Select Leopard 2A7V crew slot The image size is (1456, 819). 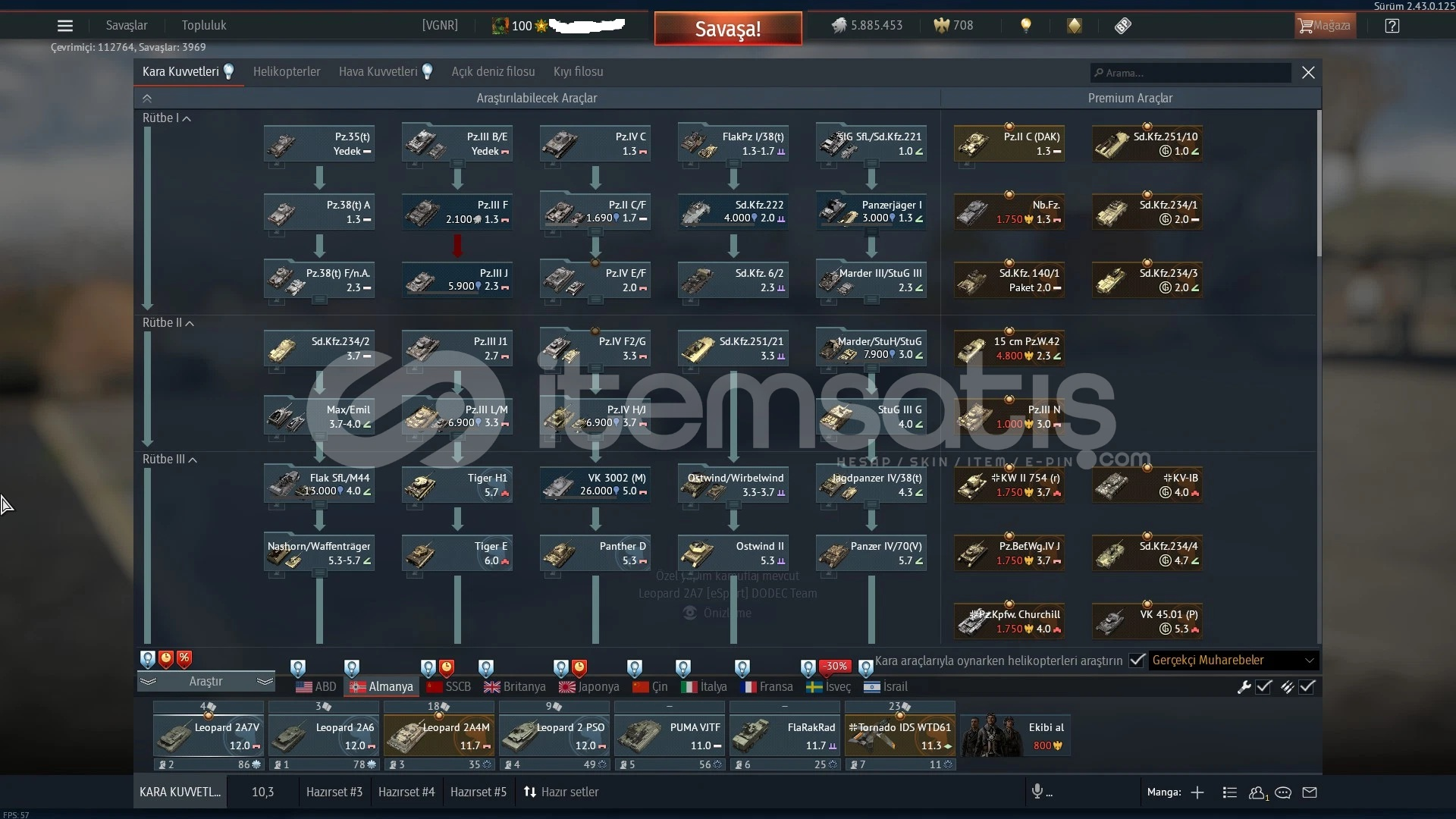[x=209, y=736]
